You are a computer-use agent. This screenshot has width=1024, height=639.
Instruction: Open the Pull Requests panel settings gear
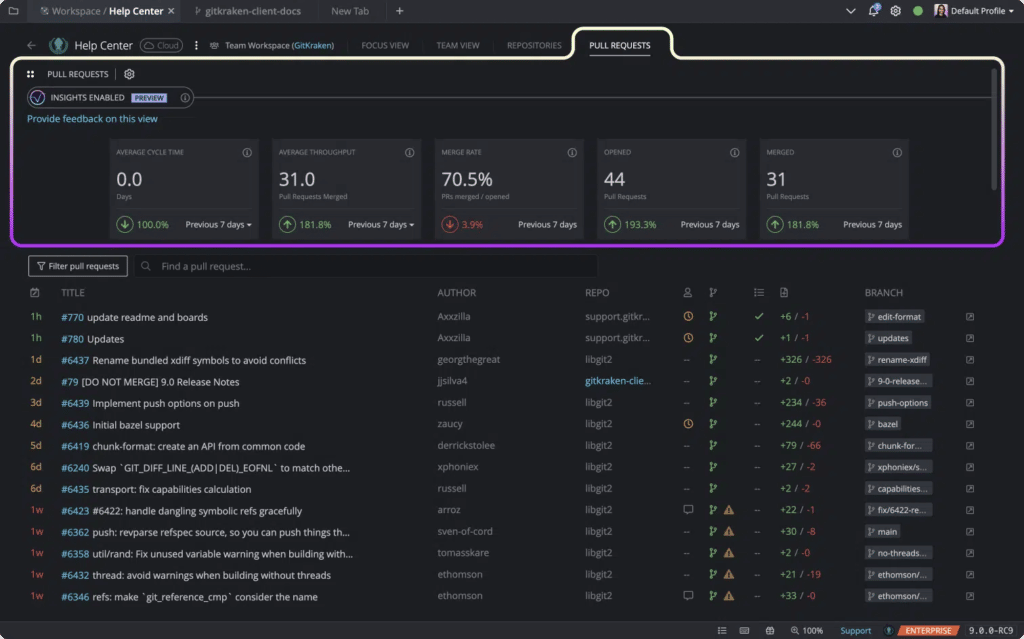pyautogui.click(x=129, y=74)
